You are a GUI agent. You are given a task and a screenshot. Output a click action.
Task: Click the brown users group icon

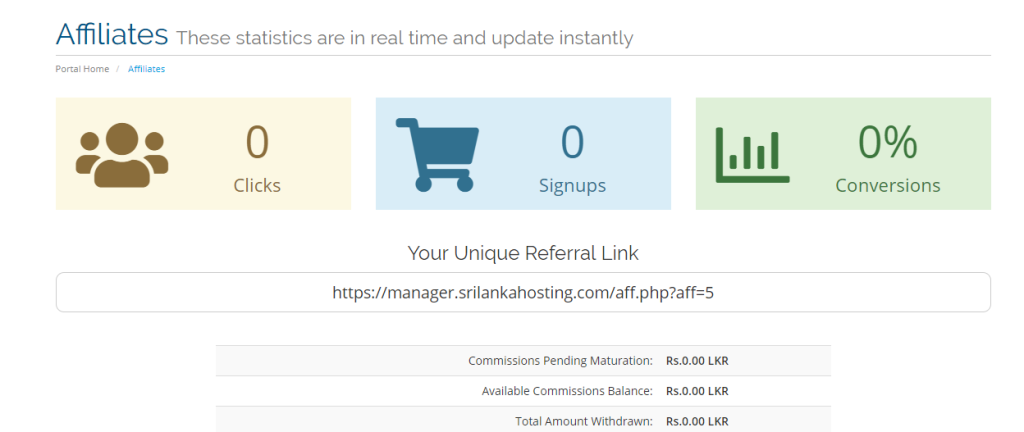(x=122, y=154)
